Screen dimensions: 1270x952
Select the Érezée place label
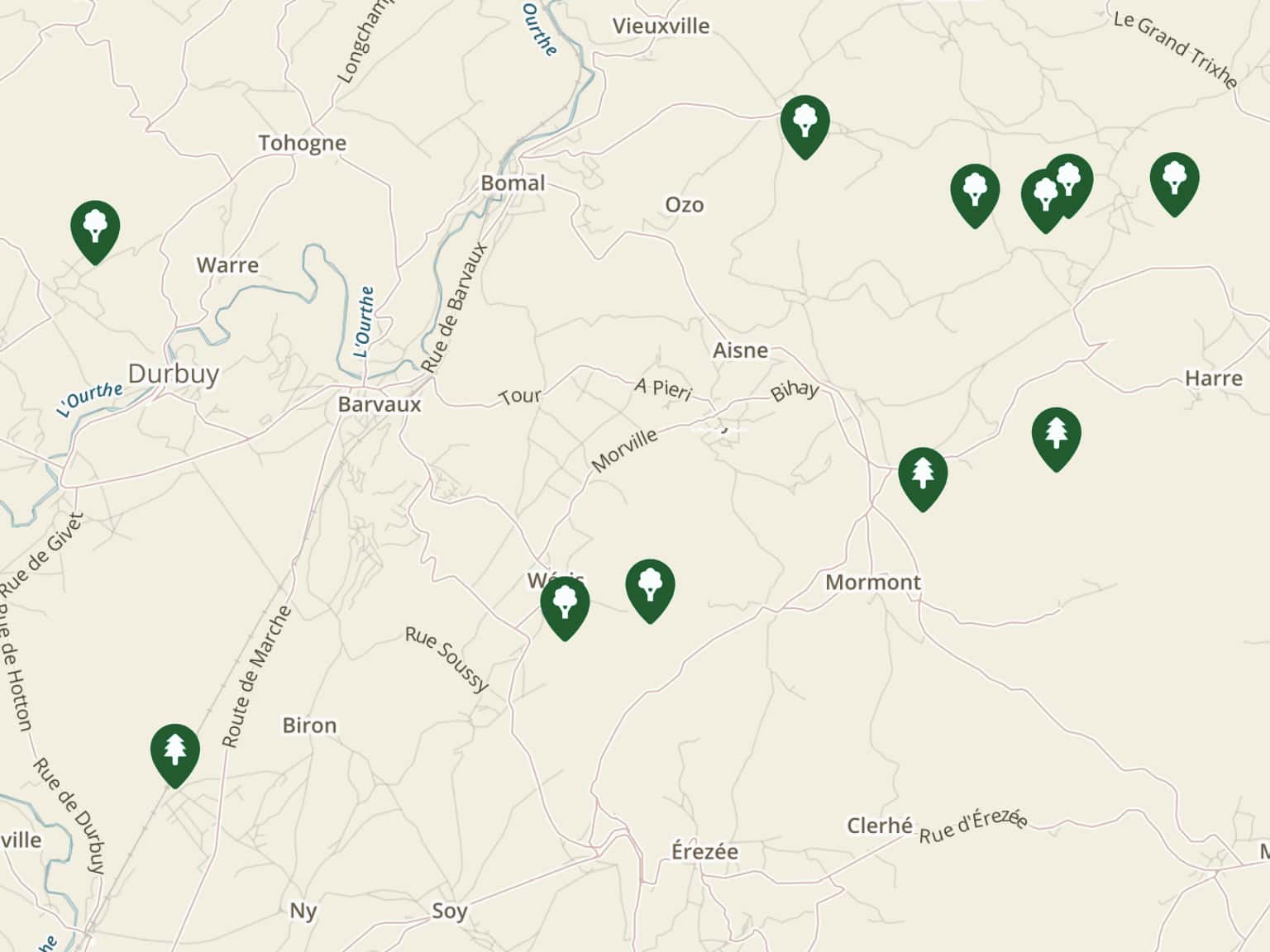(x=704, y=850)
